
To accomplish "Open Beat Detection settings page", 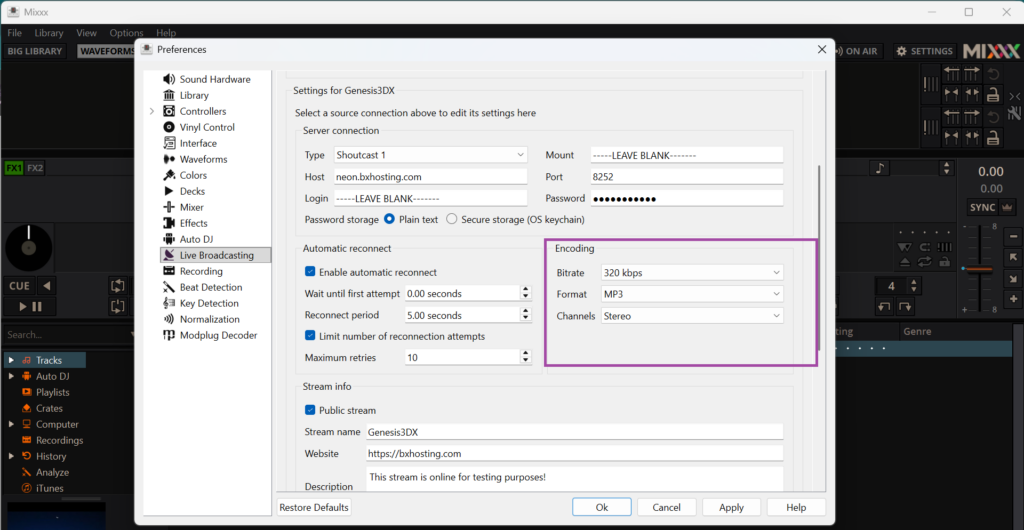I will [x=210, y=287].
